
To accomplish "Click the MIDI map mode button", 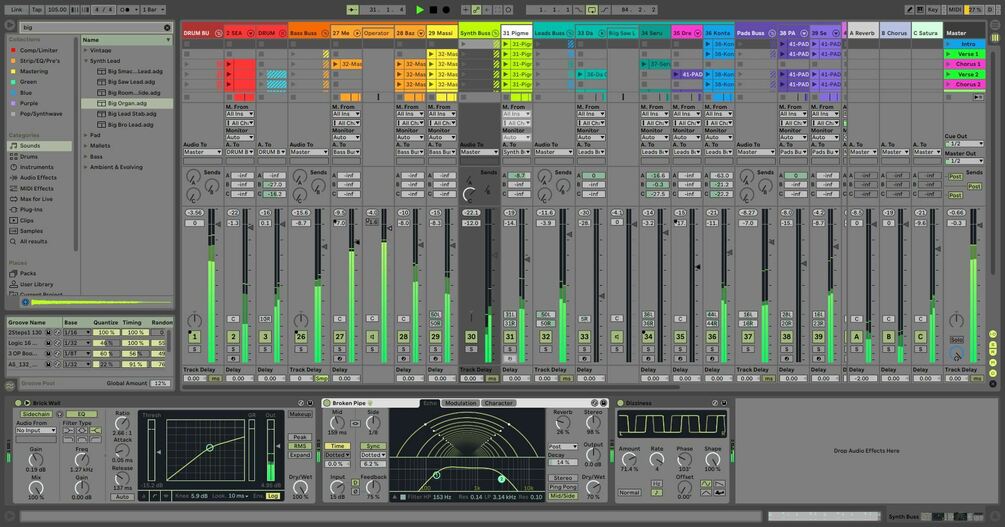I will coord(955,10).
